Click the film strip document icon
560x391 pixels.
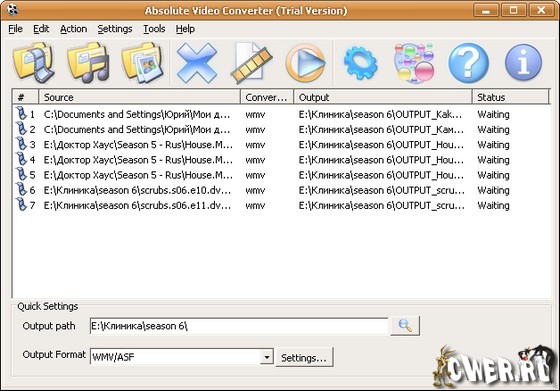tap(251, 63)
